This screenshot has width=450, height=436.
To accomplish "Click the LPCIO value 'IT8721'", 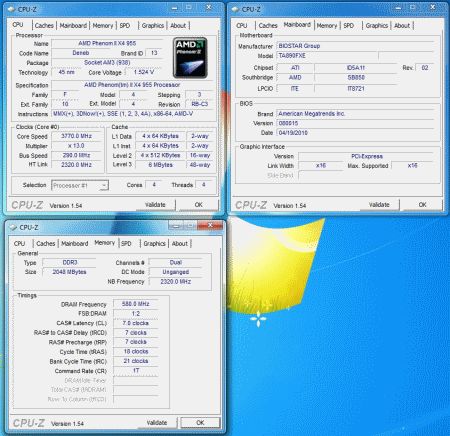I will click(356, 89).
